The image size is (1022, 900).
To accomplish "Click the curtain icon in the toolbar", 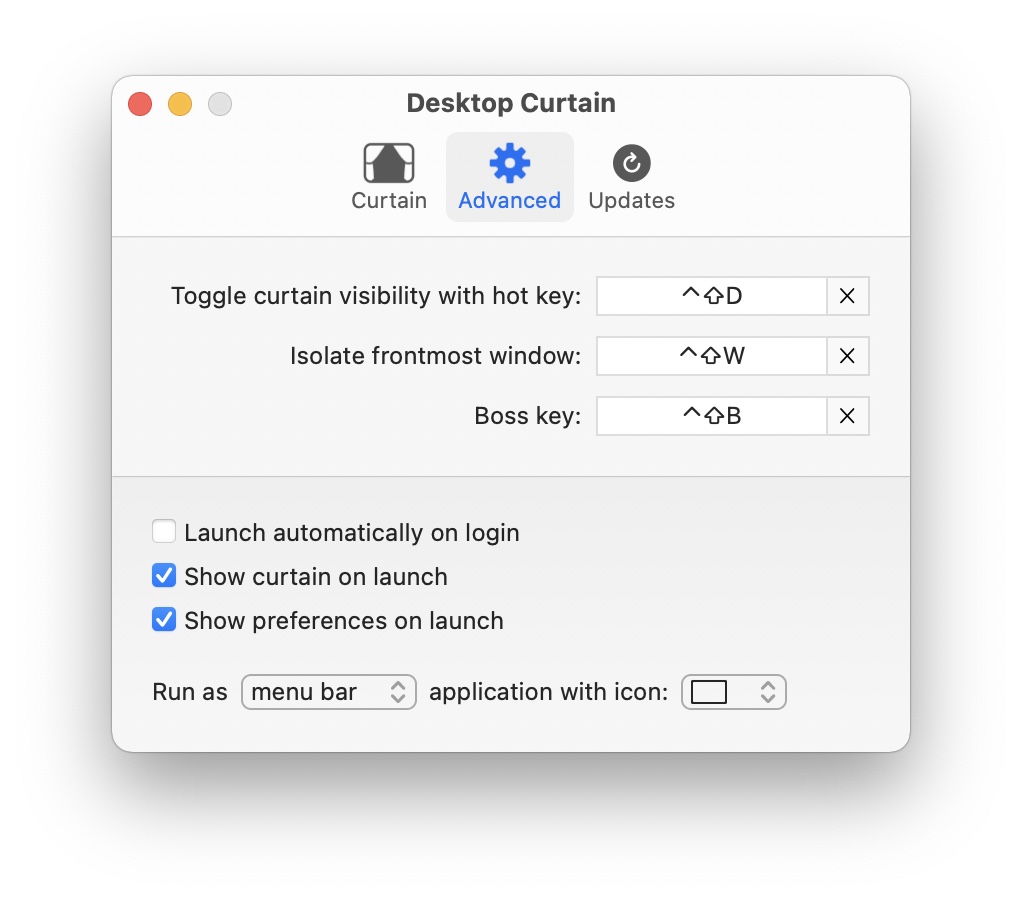I will (x=389, y=163).
